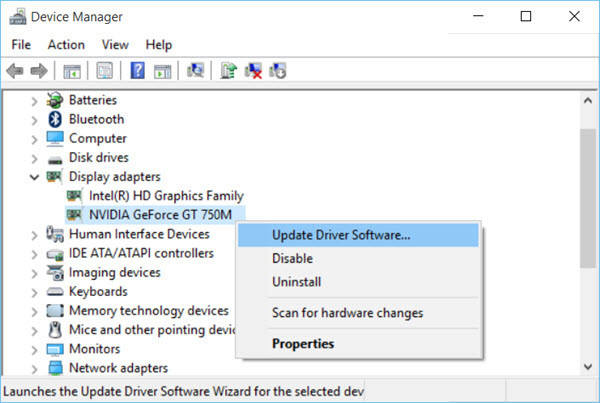Open the Action menu
Image resolution: width=600 pixels, height=403 pixels.
tap(66, 45)
